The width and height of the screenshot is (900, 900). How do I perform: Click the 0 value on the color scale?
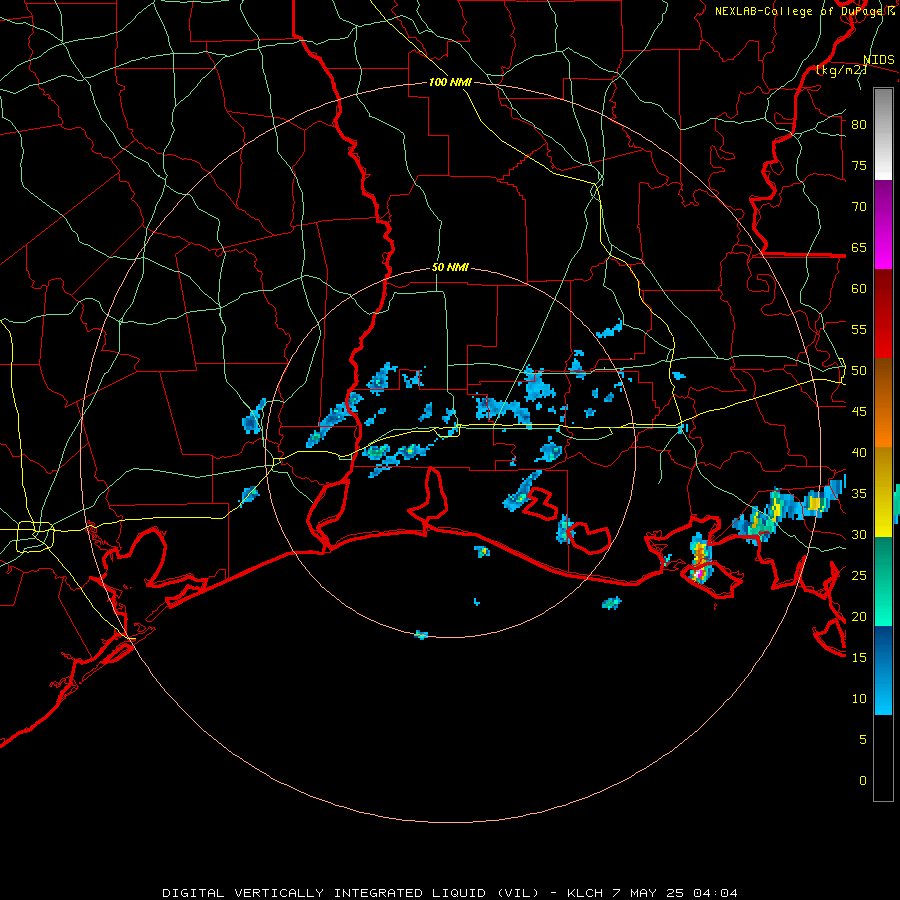click(863, 781)
